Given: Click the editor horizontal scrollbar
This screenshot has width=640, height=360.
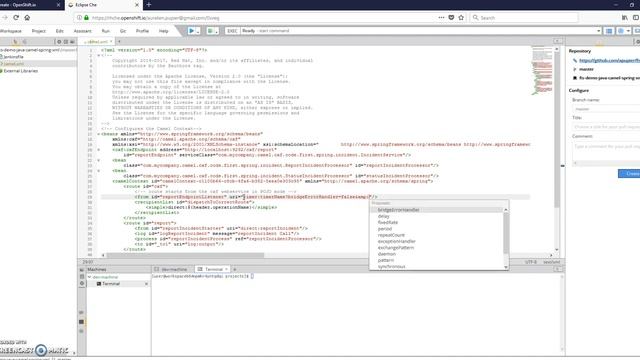Looking at the screenshot, I should tap(185, 255).
